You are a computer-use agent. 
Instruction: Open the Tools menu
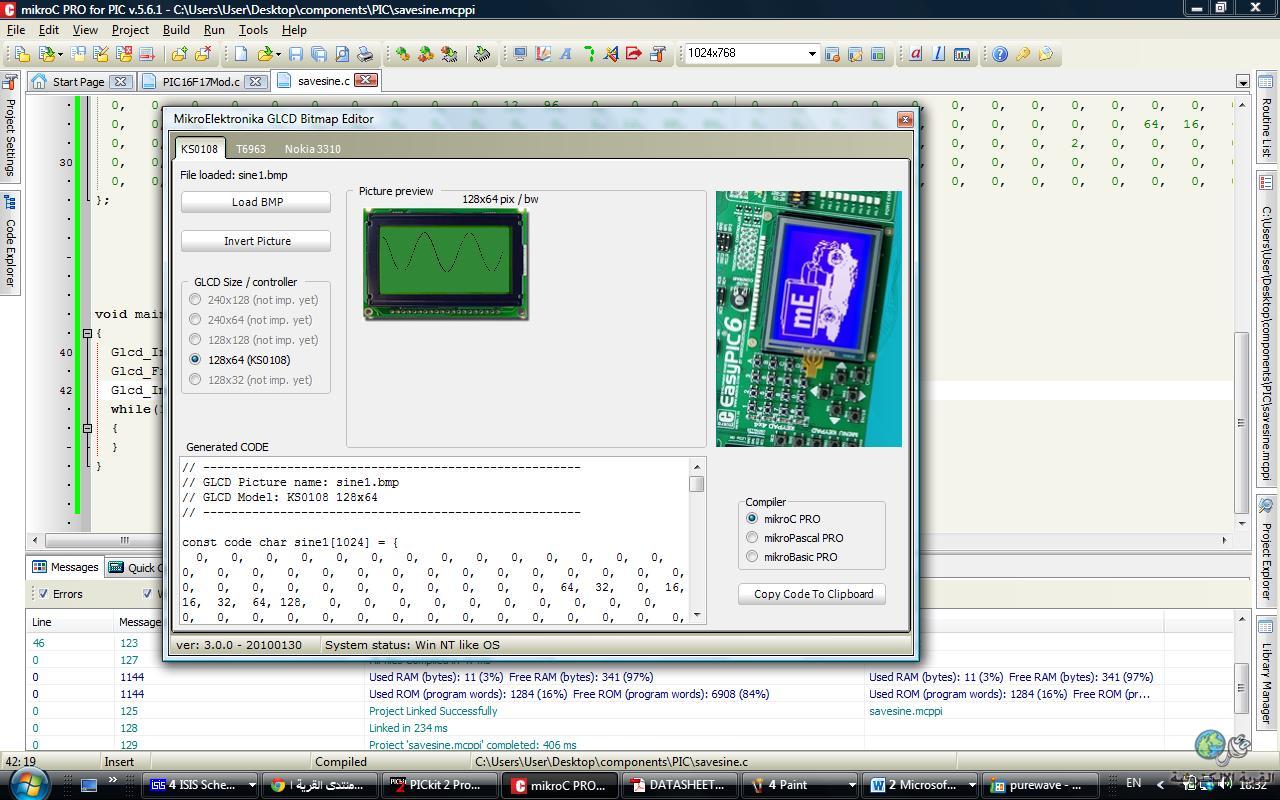[253, 30]
